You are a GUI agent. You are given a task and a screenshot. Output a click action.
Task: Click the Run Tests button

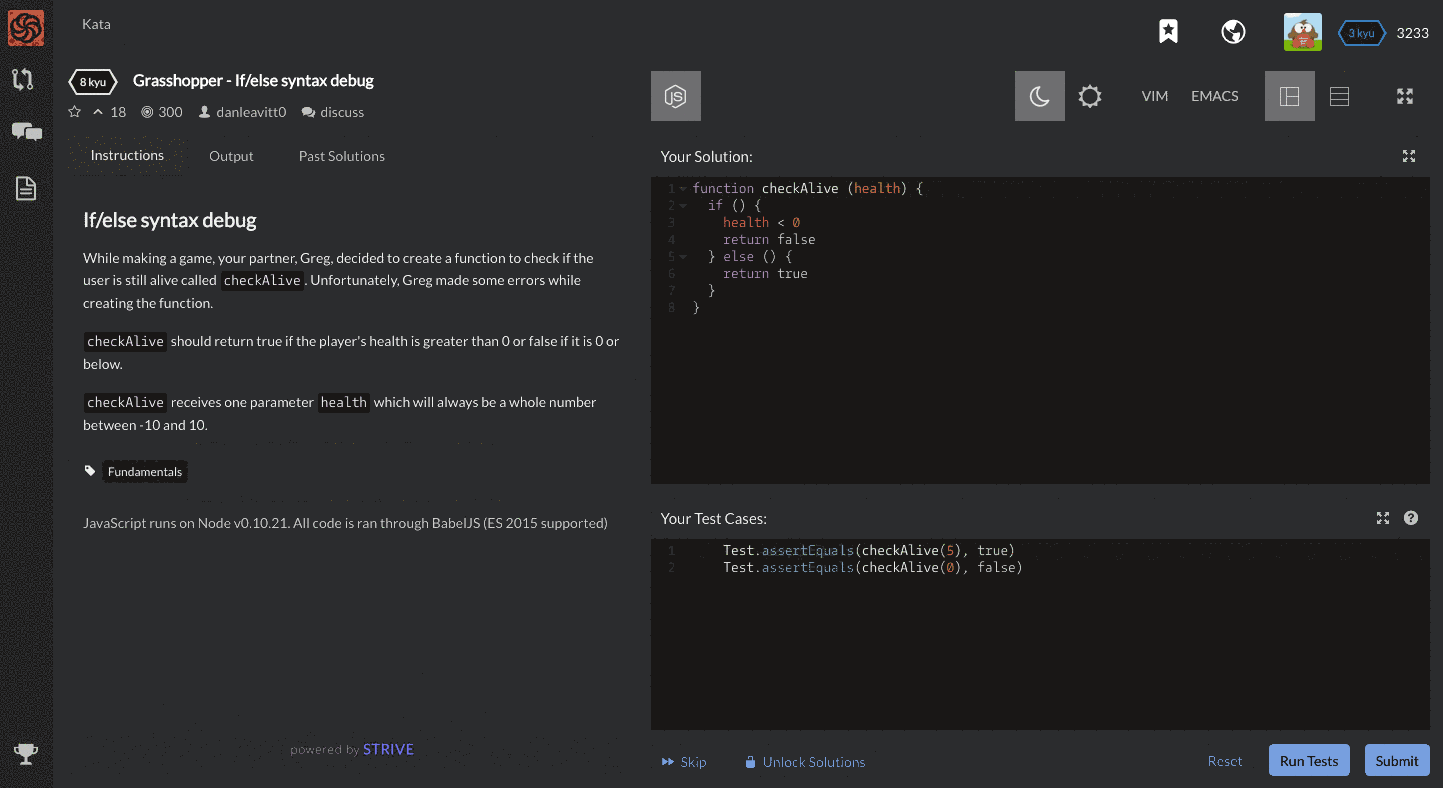1308,760
